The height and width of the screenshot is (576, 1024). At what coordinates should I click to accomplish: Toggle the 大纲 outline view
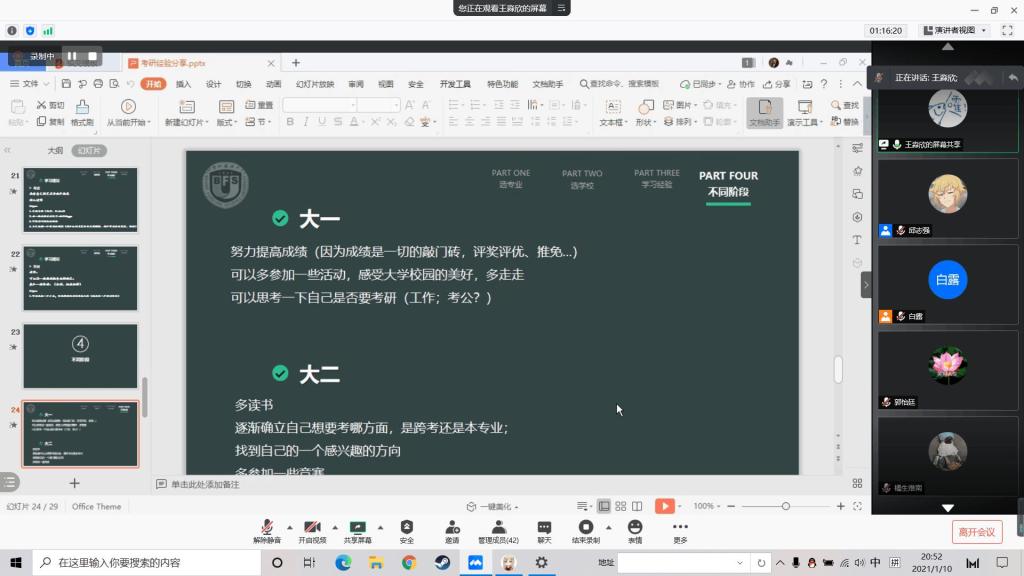55,151
